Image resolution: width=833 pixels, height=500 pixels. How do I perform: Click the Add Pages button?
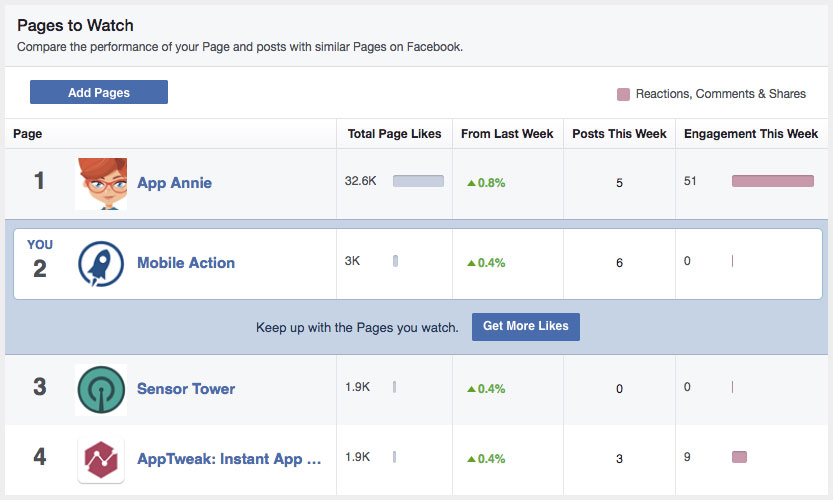pos(99,92)
